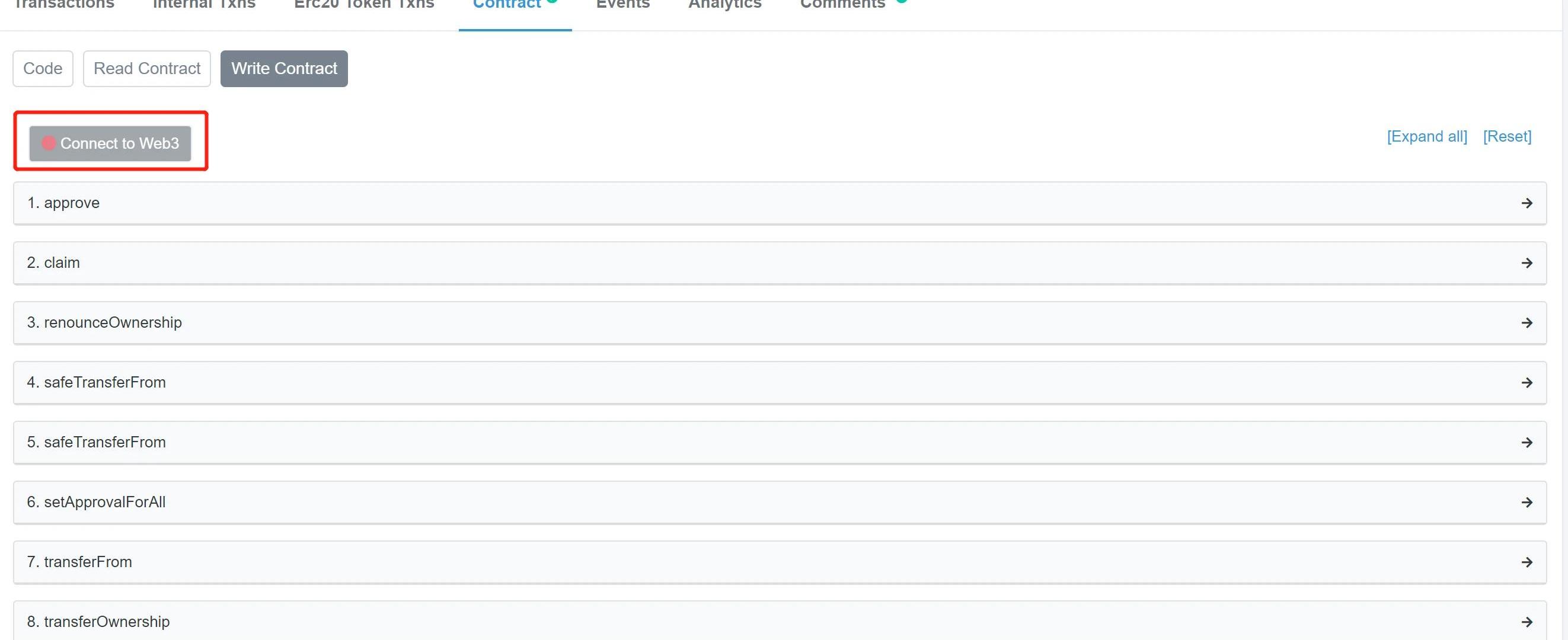Click arrow icon on transferFrom row
1568x640 pixels.
coord(1526,562)
